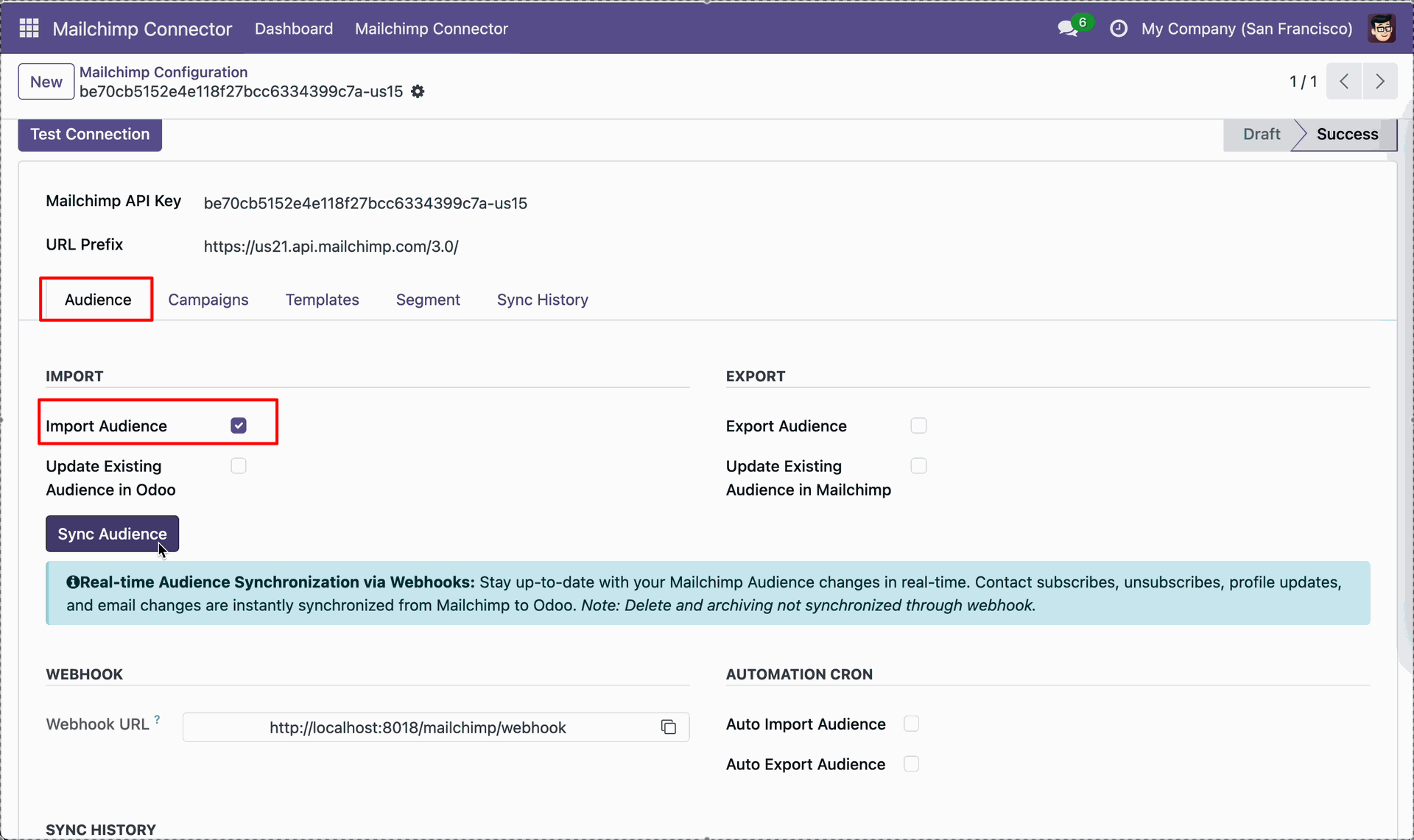Click the Sync Audience button
This screenshot has width=1414, height=840.
tap(112, 534)
